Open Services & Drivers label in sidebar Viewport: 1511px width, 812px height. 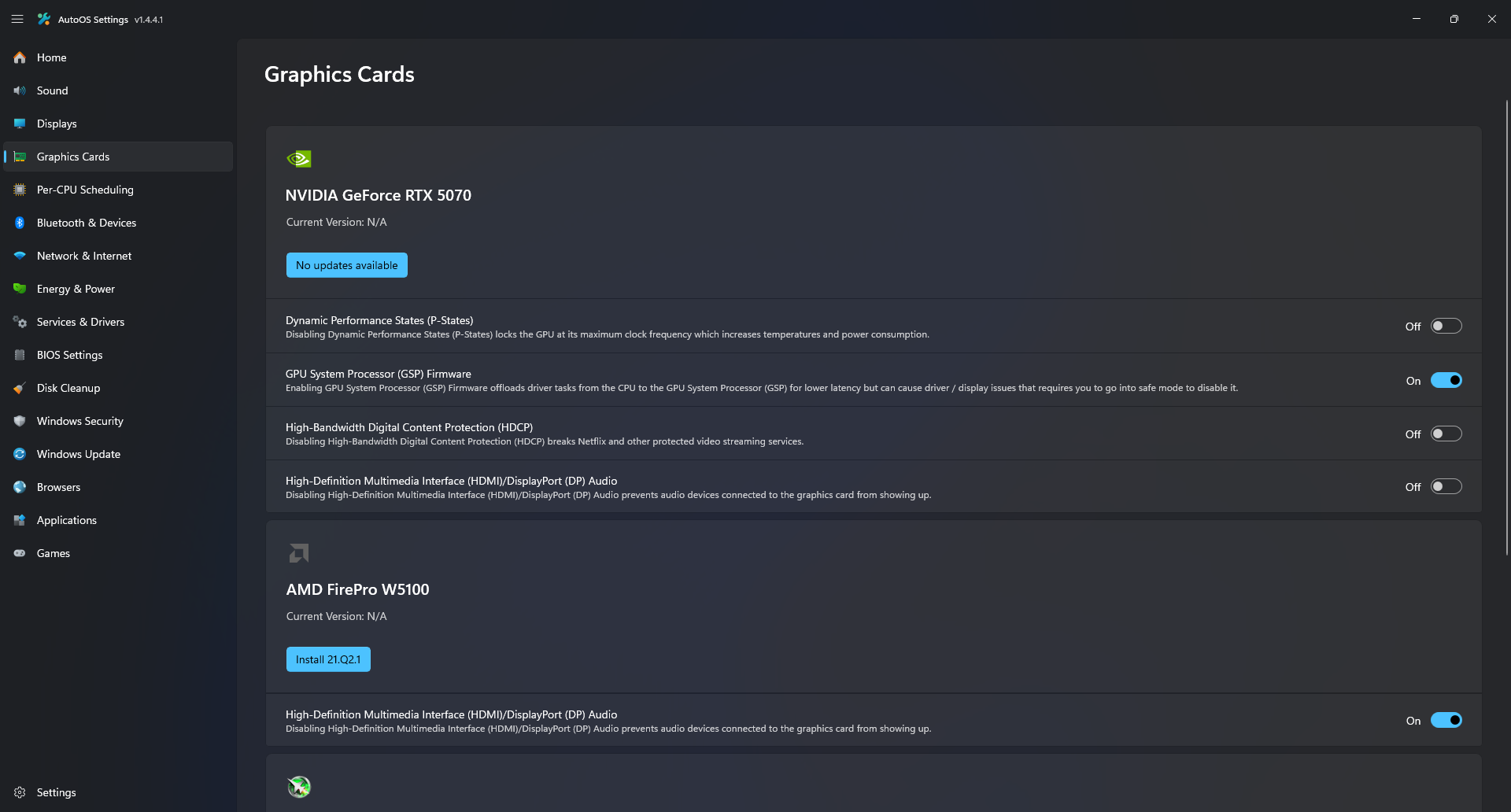click(x=80, y=322)
